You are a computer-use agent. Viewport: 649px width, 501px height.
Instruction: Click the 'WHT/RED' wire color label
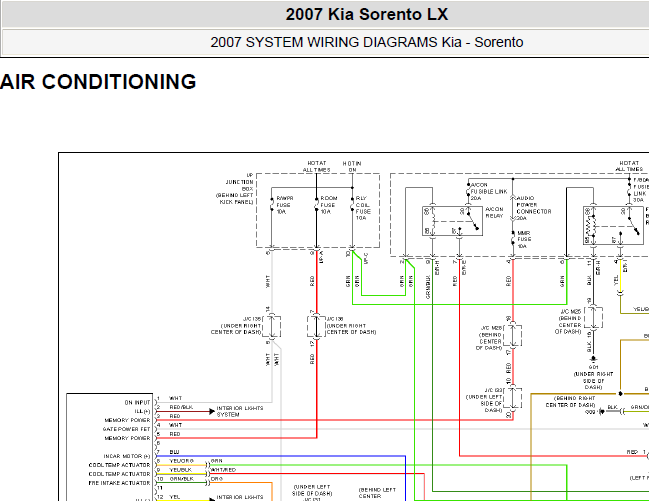coord(223,470)
